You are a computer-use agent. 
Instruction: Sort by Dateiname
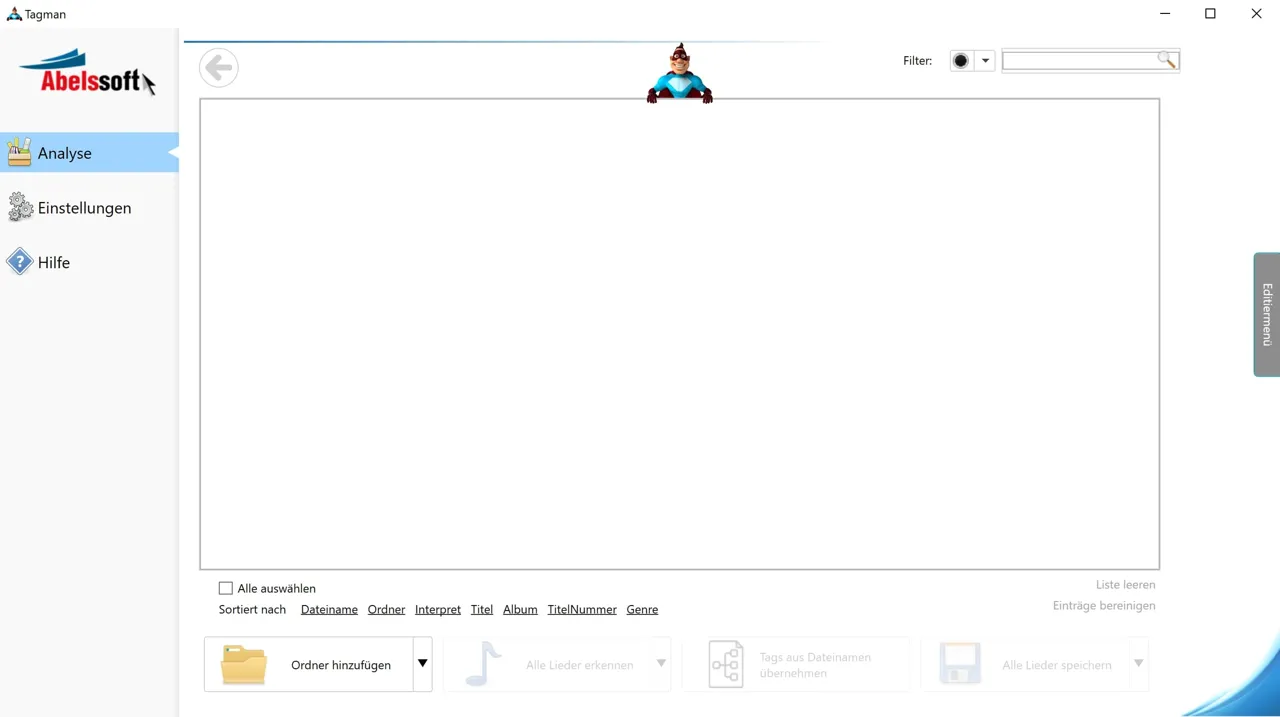pos(329,609)
